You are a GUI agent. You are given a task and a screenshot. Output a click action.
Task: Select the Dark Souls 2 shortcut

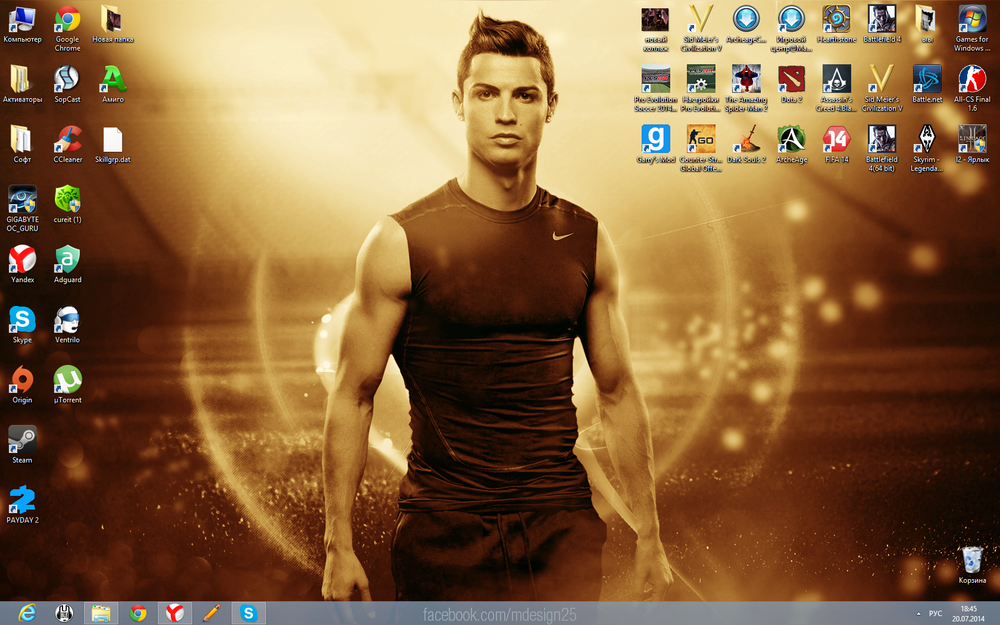click(x=746, y=140)
